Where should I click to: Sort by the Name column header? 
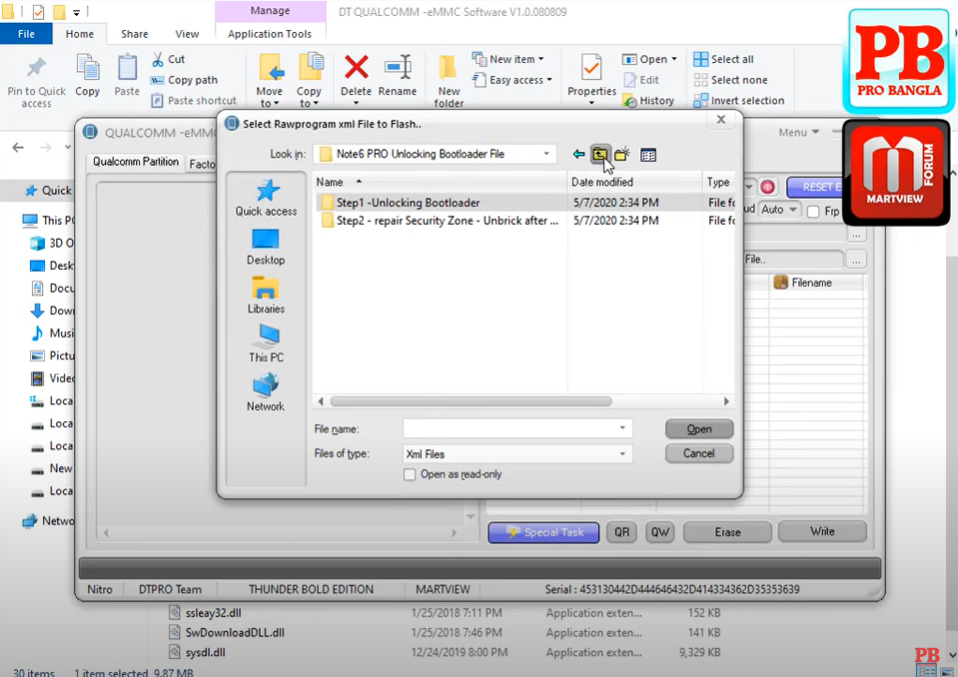pyautogui.click(x=440, y=182)
